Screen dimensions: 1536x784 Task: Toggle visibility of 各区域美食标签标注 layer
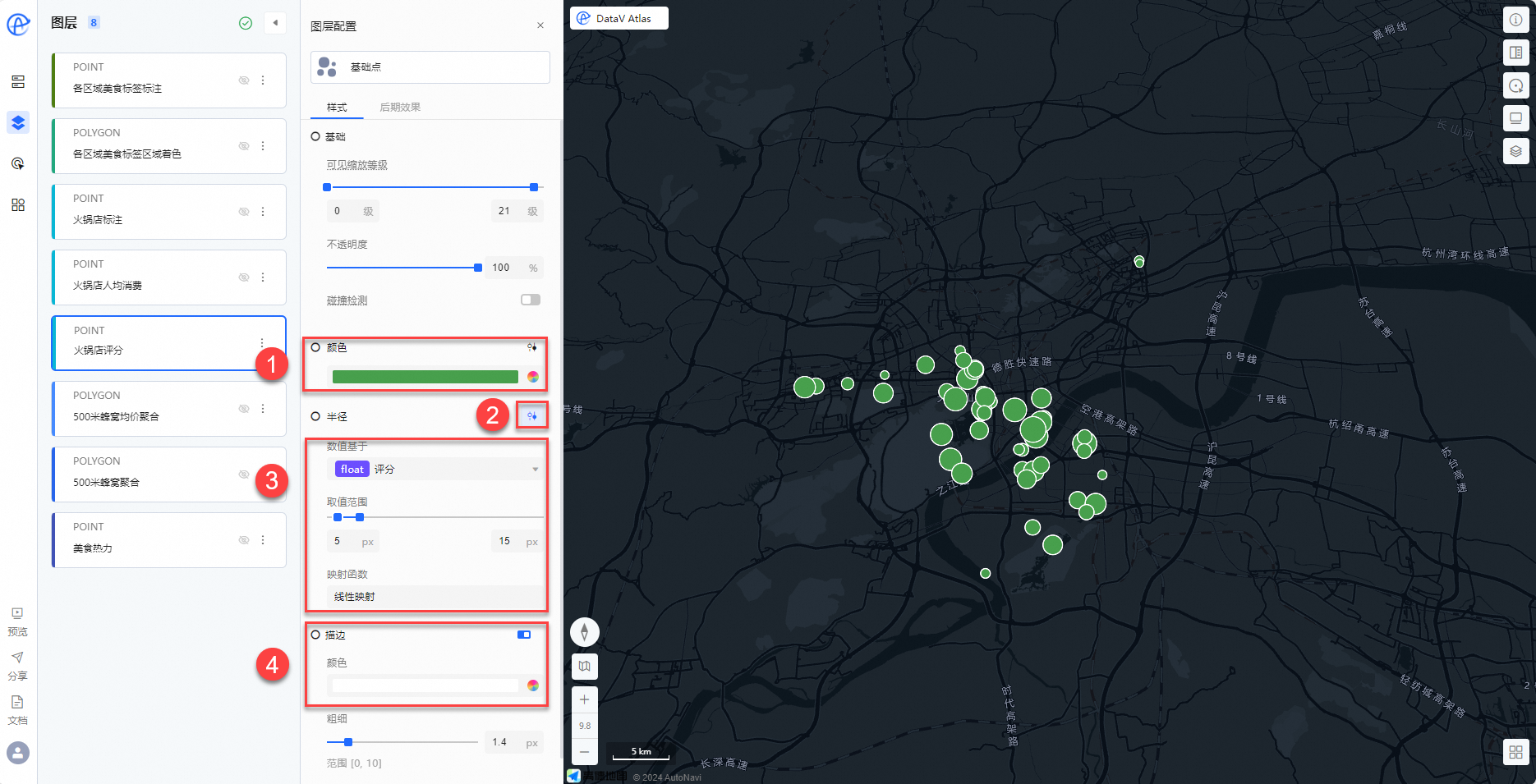point(244,80)
